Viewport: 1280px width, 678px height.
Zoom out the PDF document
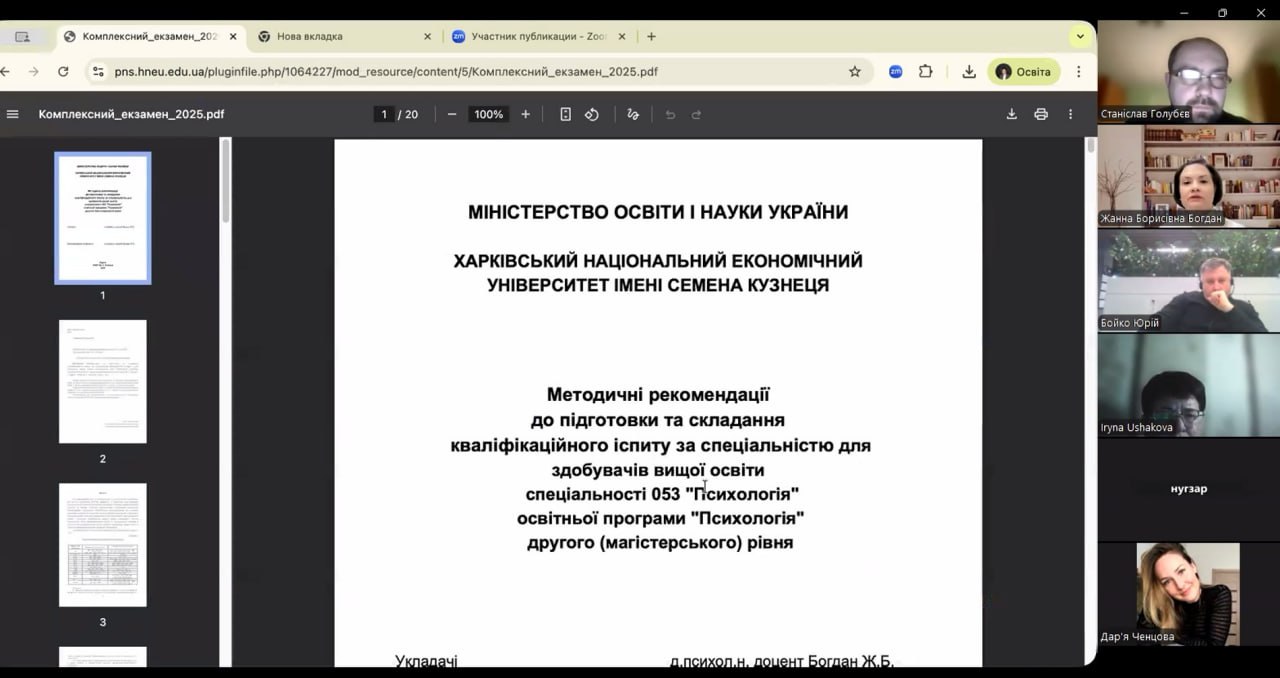click(x=452, y=114)
